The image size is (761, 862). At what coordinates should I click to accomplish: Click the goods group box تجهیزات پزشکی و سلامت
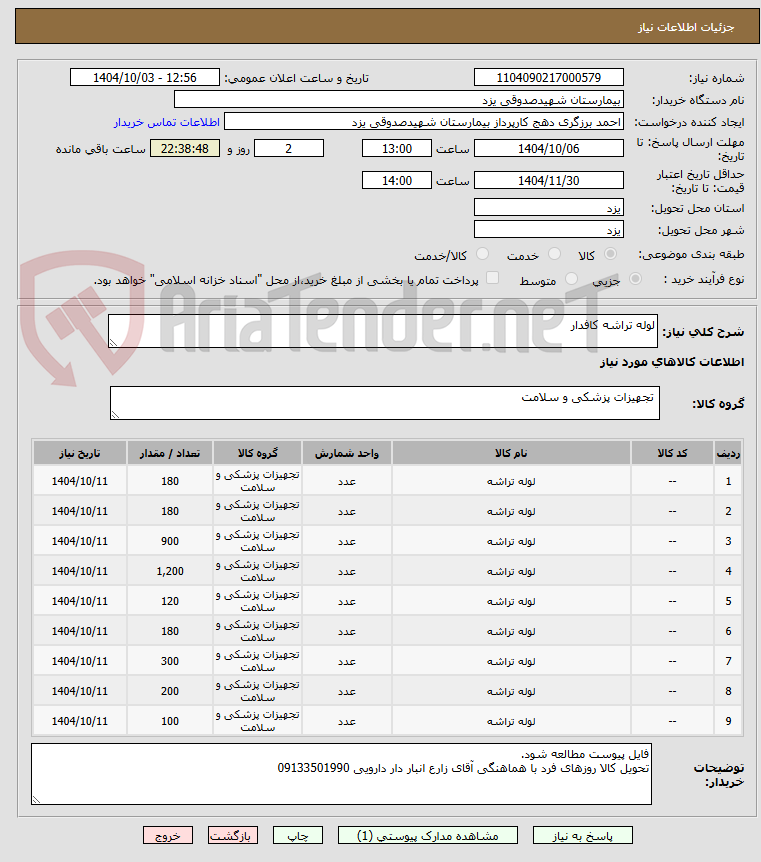[385, 403]
